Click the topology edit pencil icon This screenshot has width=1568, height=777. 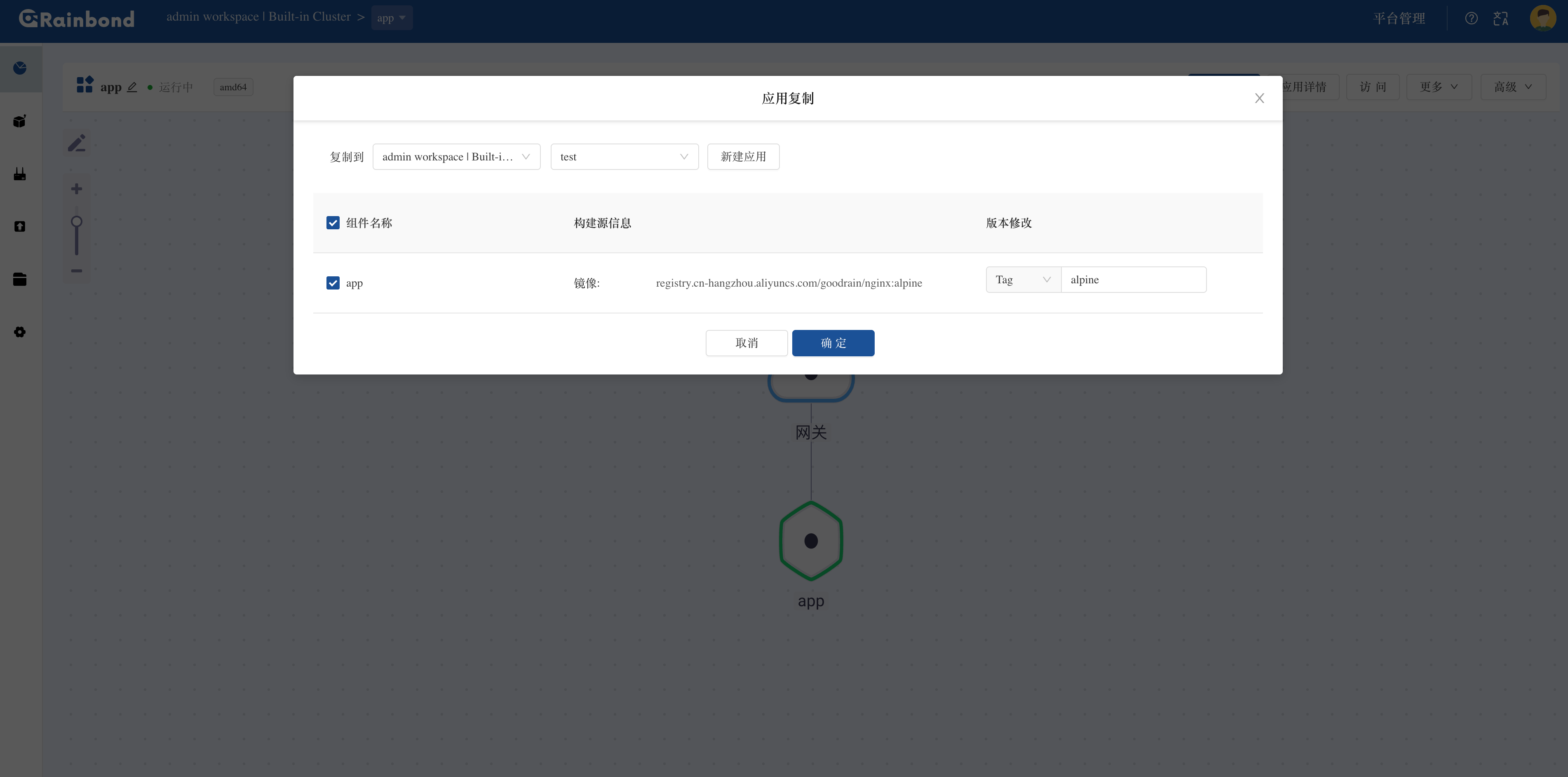77,143
